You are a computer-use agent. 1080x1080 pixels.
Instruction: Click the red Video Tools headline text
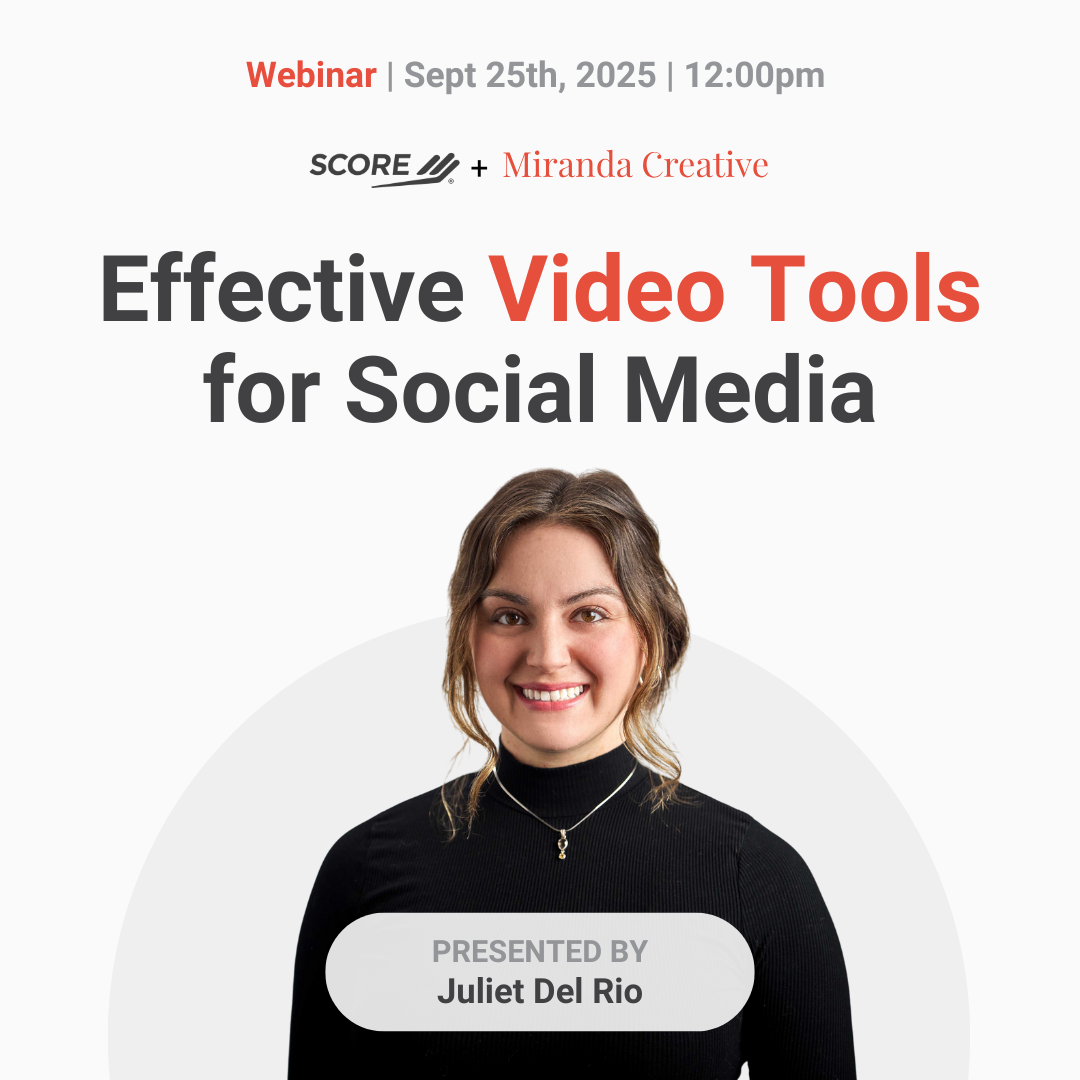735,290
